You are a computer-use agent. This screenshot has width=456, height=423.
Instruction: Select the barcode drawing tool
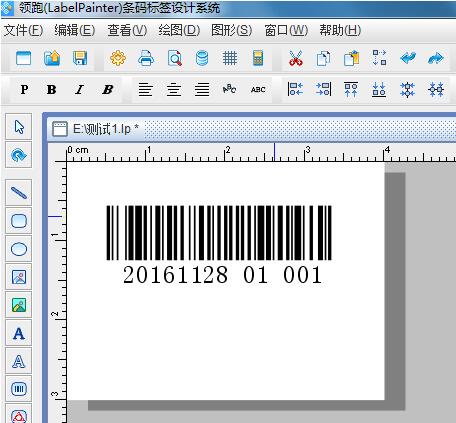coord(19,389)
